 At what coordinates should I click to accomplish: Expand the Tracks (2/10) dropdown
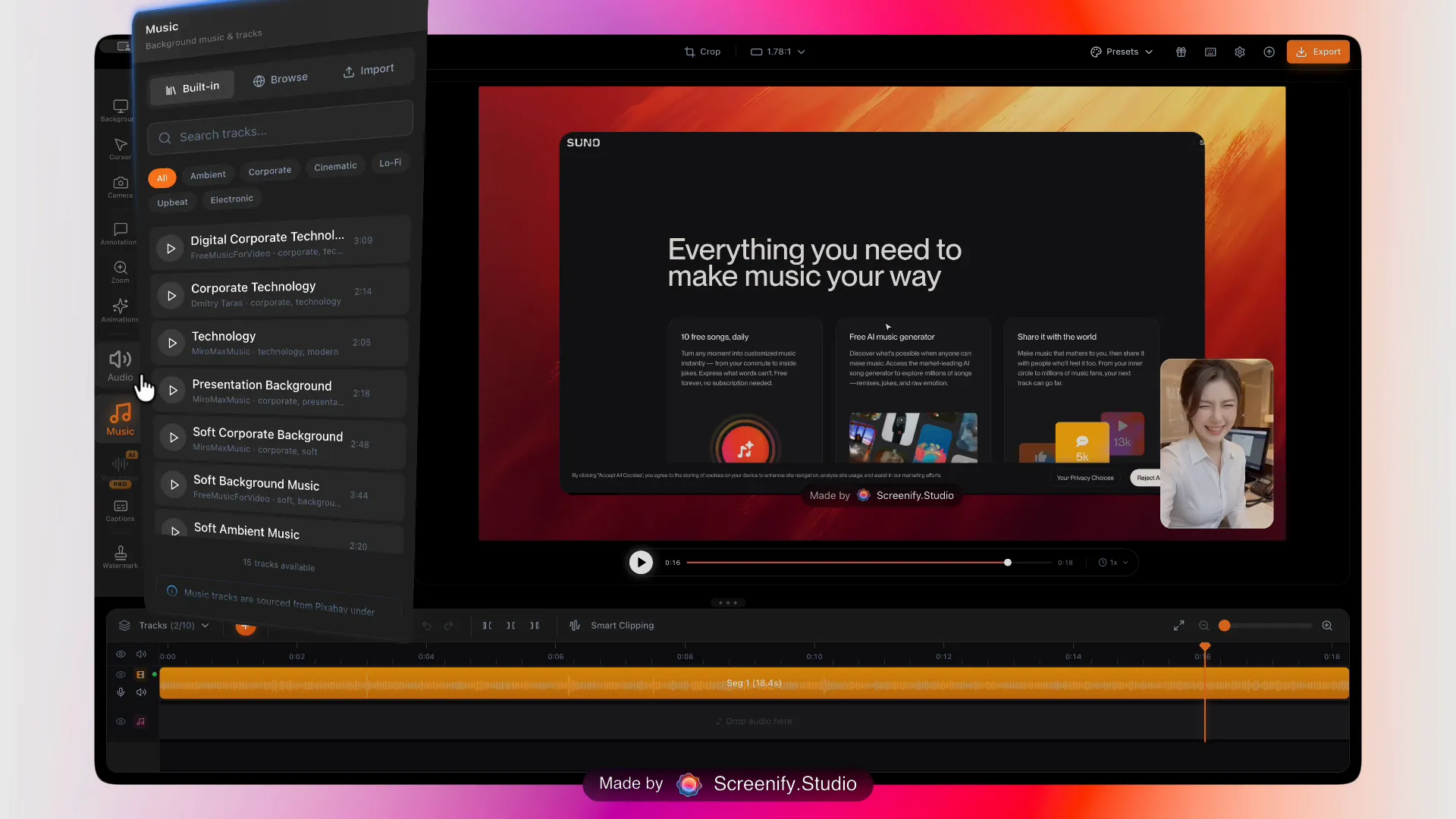click(x=164, y=626)
